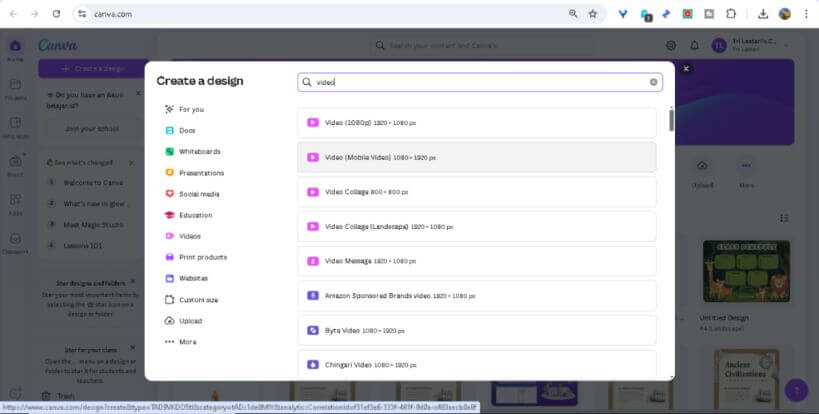Create a Video Message design
This screenshot has width=819, height=414.
[477, 261]
